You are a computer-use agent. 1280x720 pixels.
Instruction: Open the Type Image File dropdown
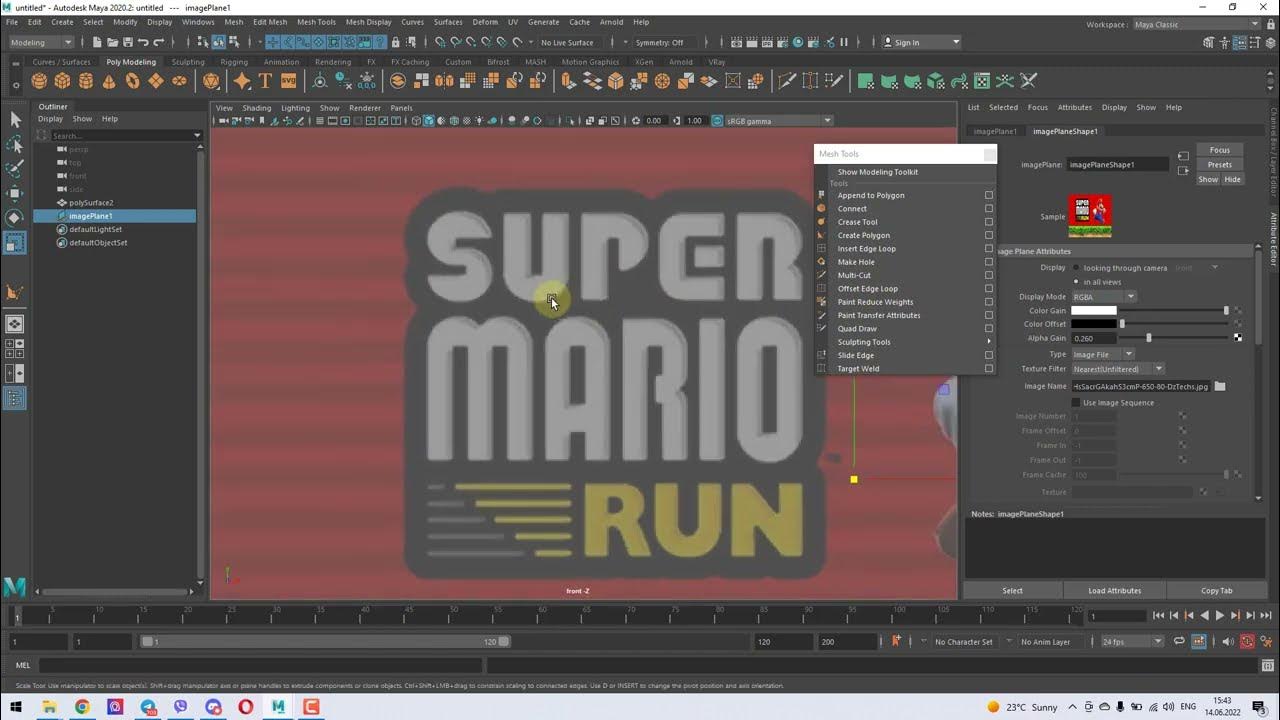pos(1103,354)
